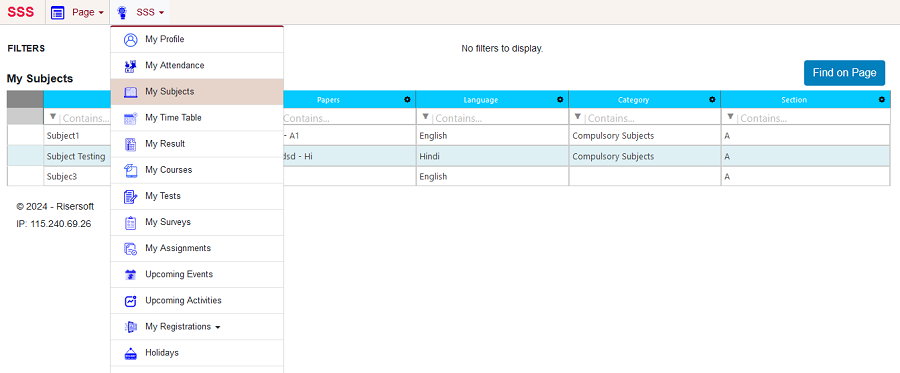Click the Page menu list icon
This screenshot has height=373, width=900.
pyautogui.click(x=57, y=13)
